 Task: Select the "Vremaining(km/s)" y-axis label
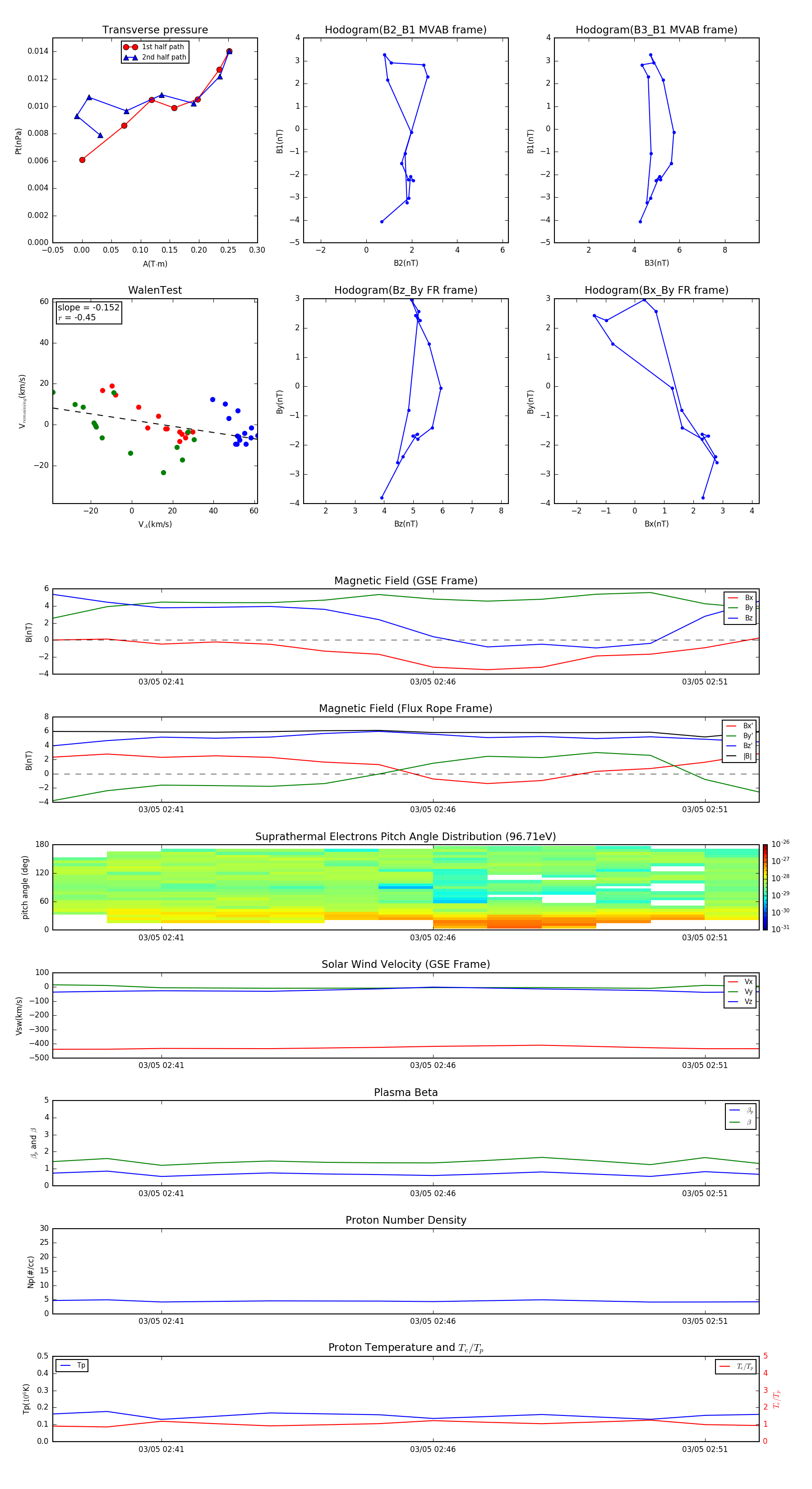click(22, 401)
